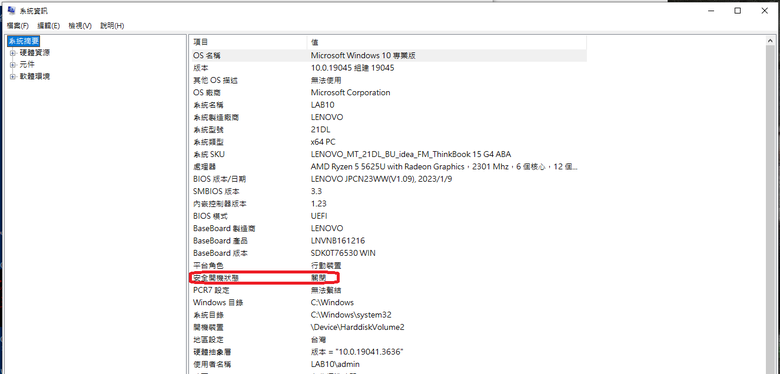Select the 平台角色 item
The height and width of the screenshot is (374, 780).
208,266
